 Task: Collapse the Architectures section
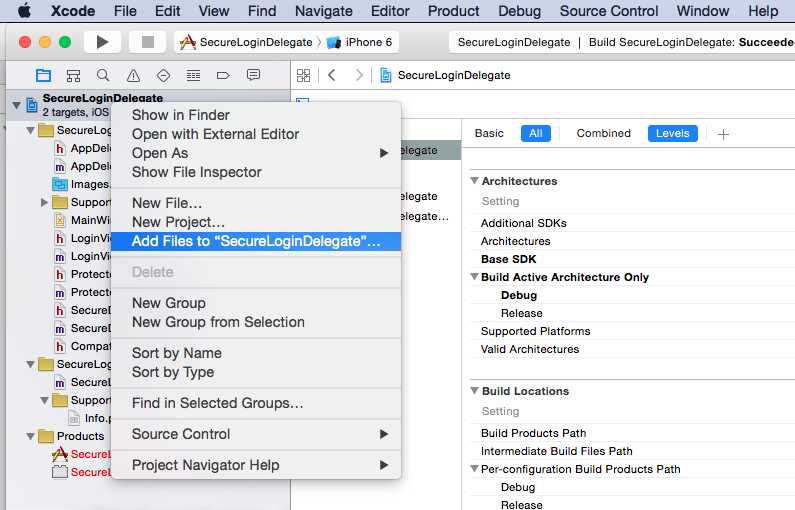click(x=474, y=180)
